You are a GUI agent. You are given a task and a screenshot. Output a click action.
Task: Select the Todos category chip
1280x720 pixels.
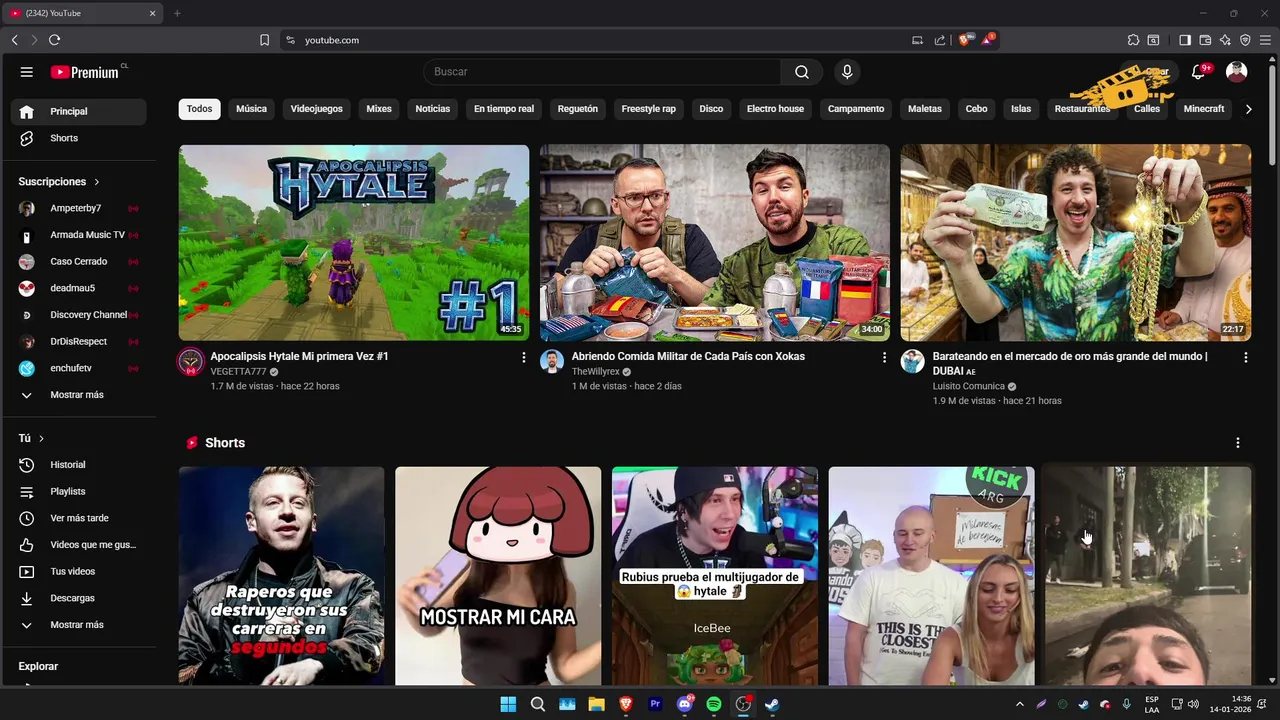pos(200,109)
